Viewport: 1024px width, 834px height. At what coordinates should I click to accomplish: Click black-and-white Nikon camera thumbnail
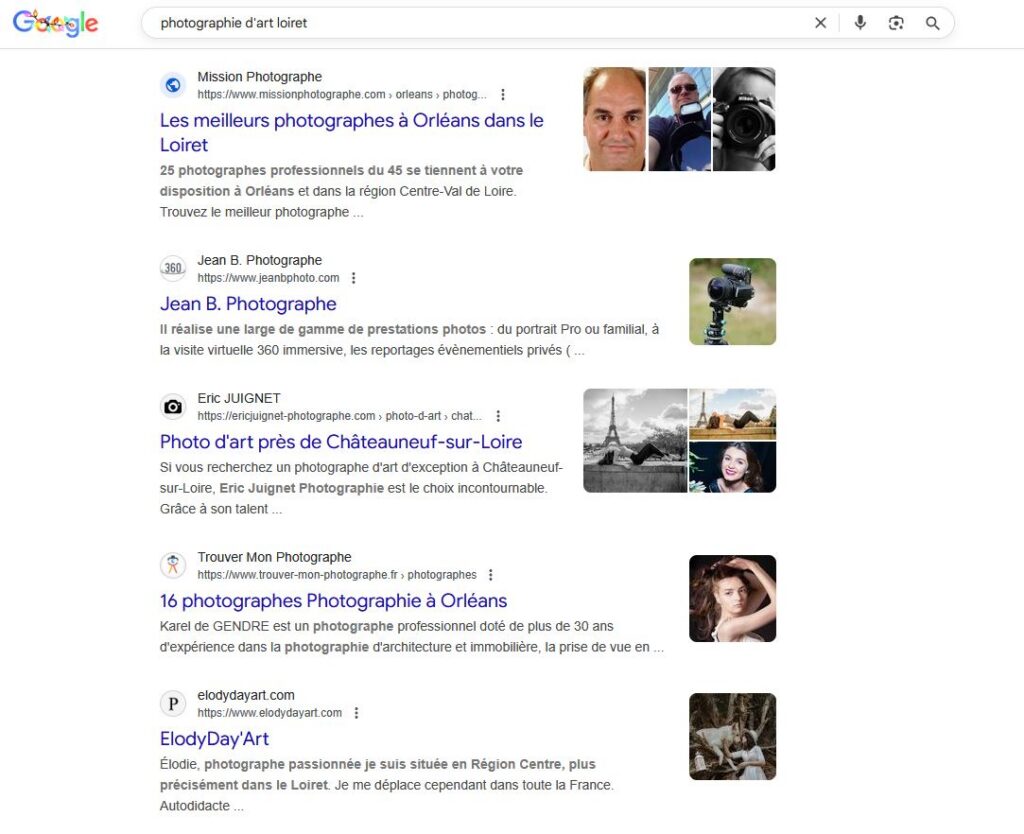[x=744, y=119]
